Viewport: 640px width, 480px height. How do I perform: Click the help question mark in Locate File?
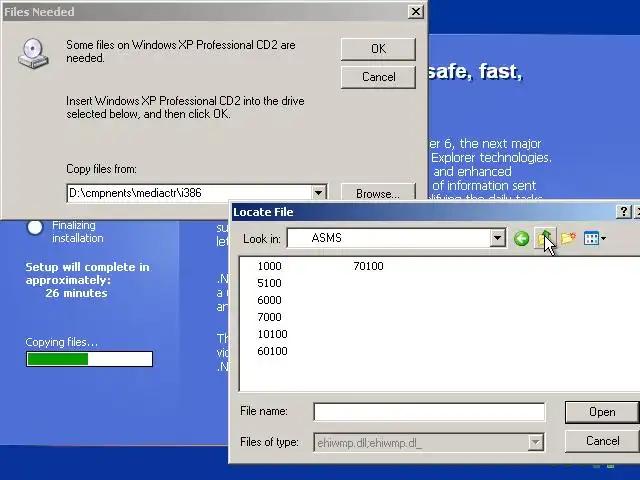click(x=623, y=211)
